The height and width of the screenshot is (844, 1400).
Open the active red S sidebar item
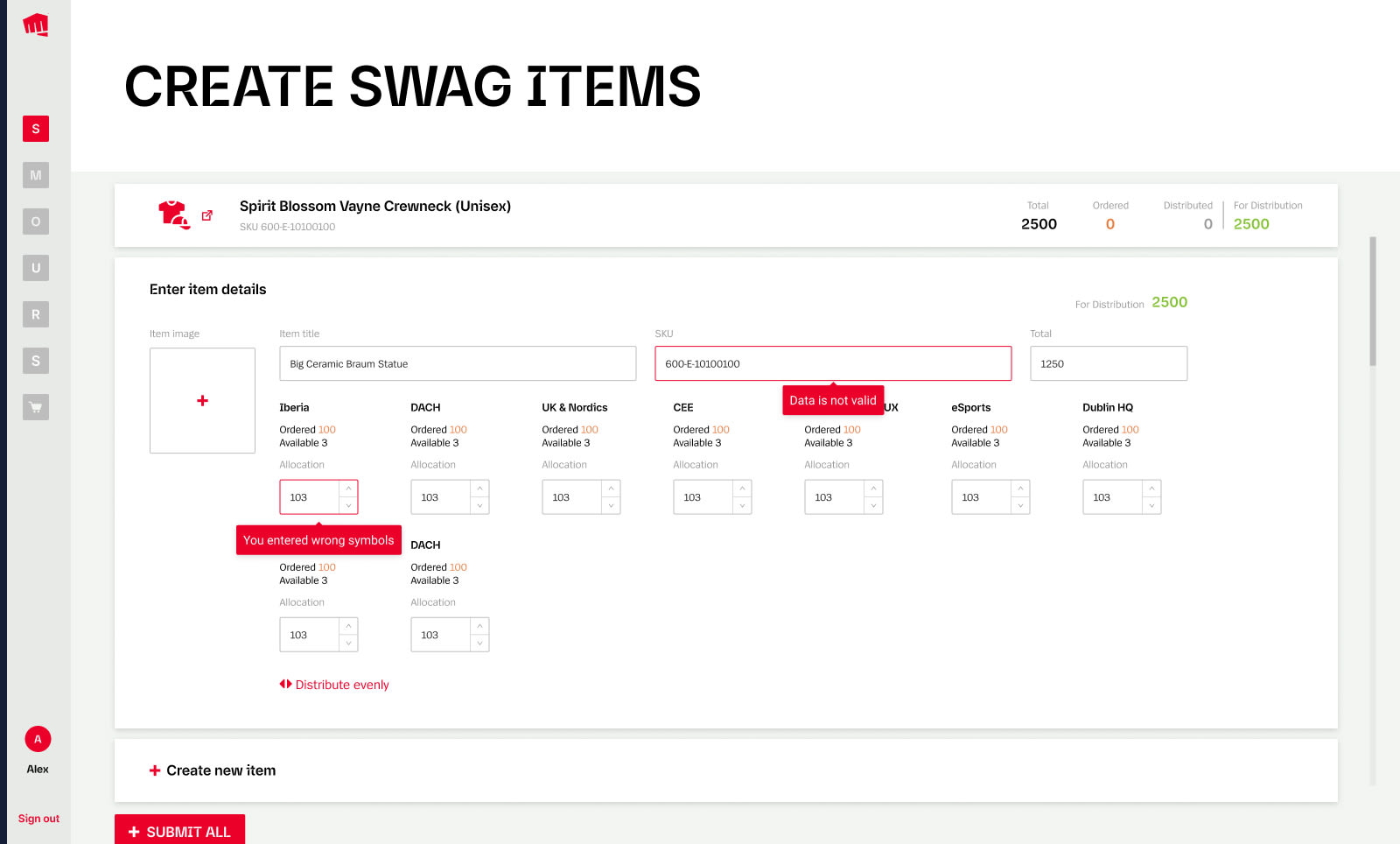(36, 129)
